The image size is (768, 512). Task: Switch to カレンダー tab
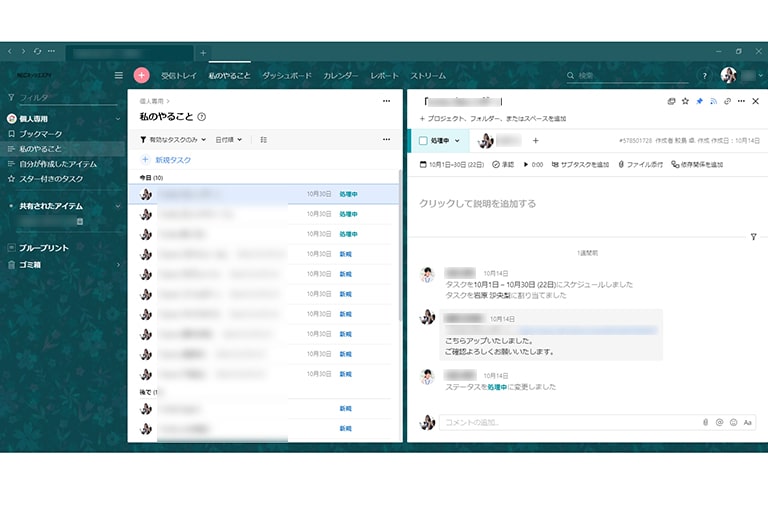point(340,75)
